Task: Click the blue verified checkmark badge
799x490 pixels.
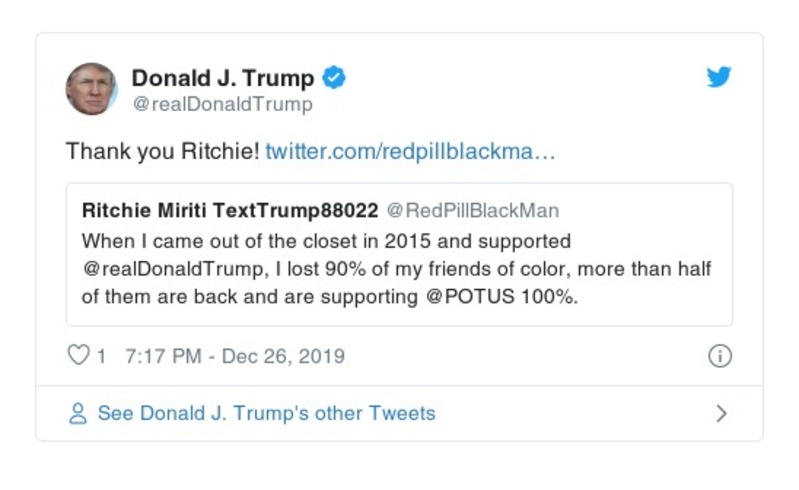Action: pos(334,78)
